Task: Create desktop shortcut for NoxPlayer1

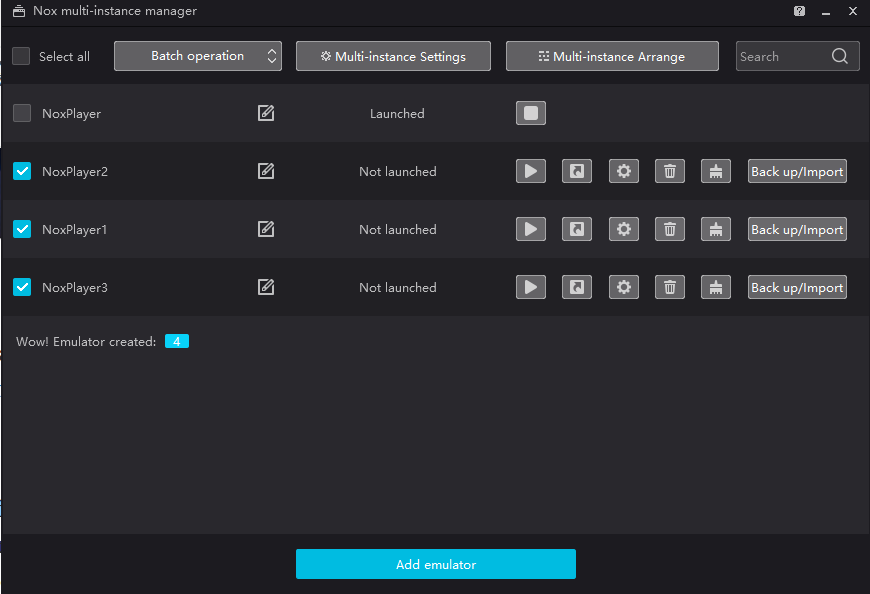Action: (576, 229)
